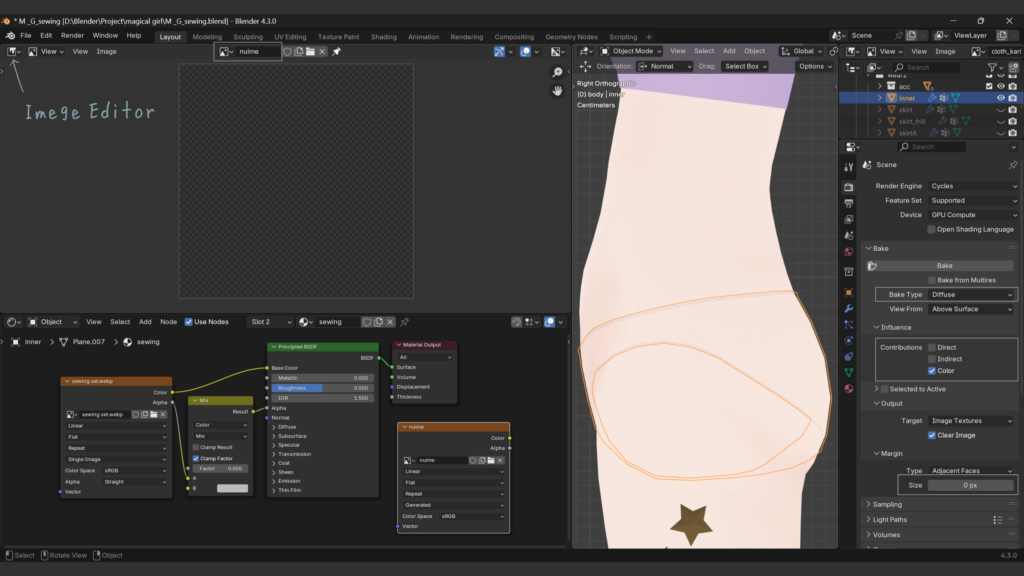Open the Render menu in top bar
The height and width of the screenshot is (576, 1024).
click(72, 35)
